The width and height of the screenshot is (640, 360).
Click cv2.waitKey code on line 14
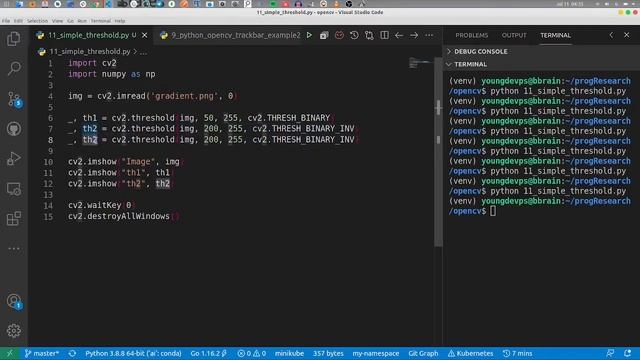(101, 205)
